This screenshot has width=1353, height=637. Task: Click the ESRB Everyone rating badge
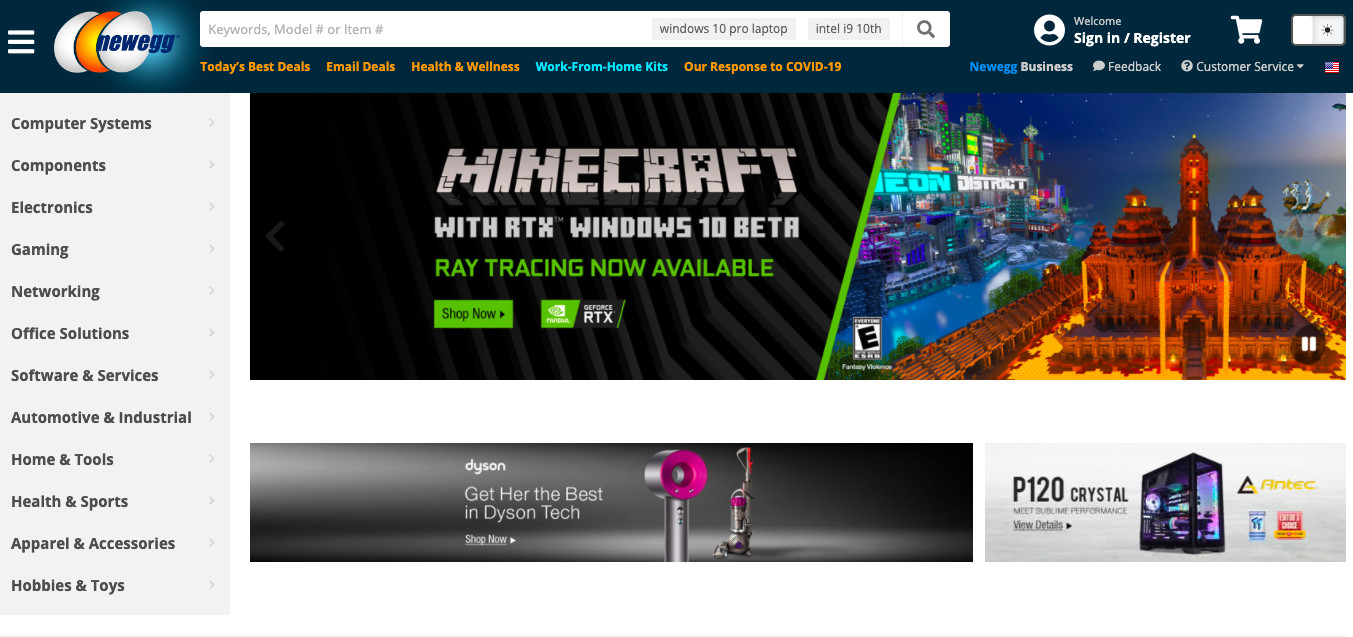866,339
